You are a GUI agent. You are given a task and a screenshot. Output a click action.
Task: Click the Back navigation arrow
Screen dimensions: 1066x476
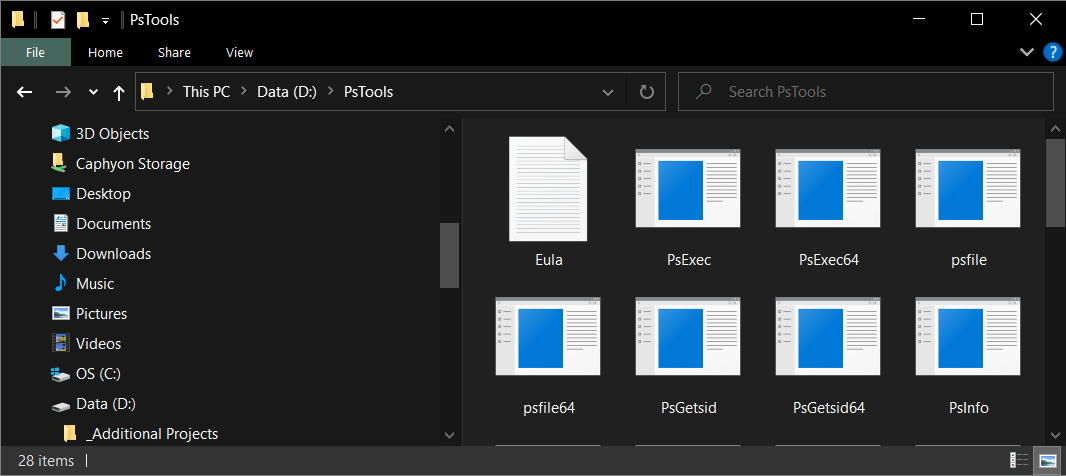25,92
